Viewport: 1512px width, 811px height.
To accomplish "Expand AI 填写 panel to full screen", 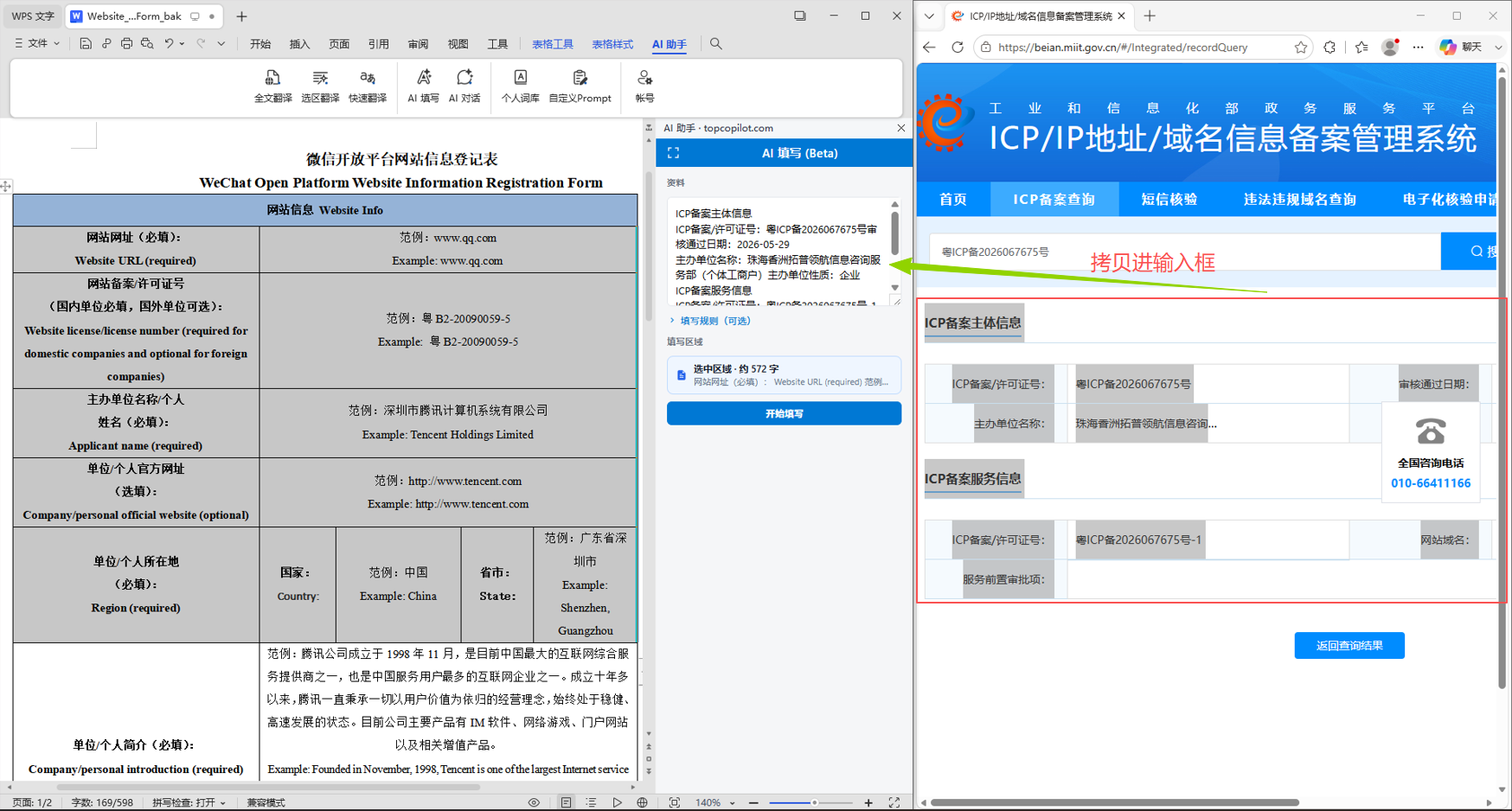I will point(673,153).
